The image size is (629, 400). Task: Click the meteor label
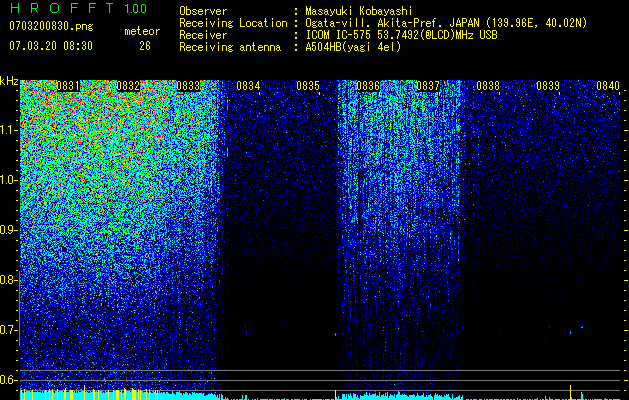[x=142, y=31]
